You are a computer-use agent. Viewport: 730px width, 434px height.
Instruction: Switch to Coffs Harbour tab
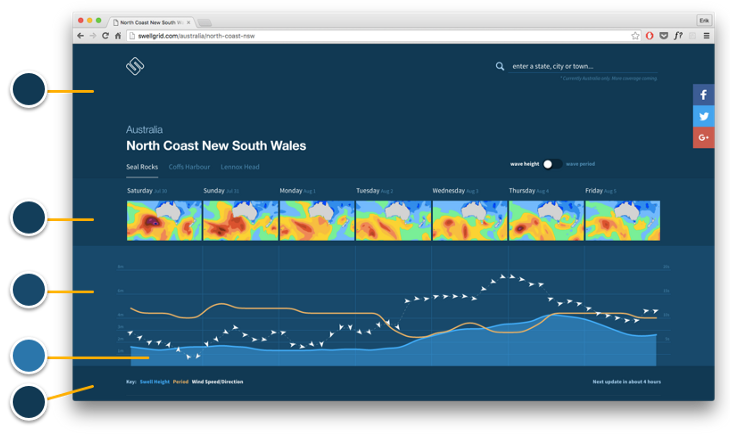[190, 166]
